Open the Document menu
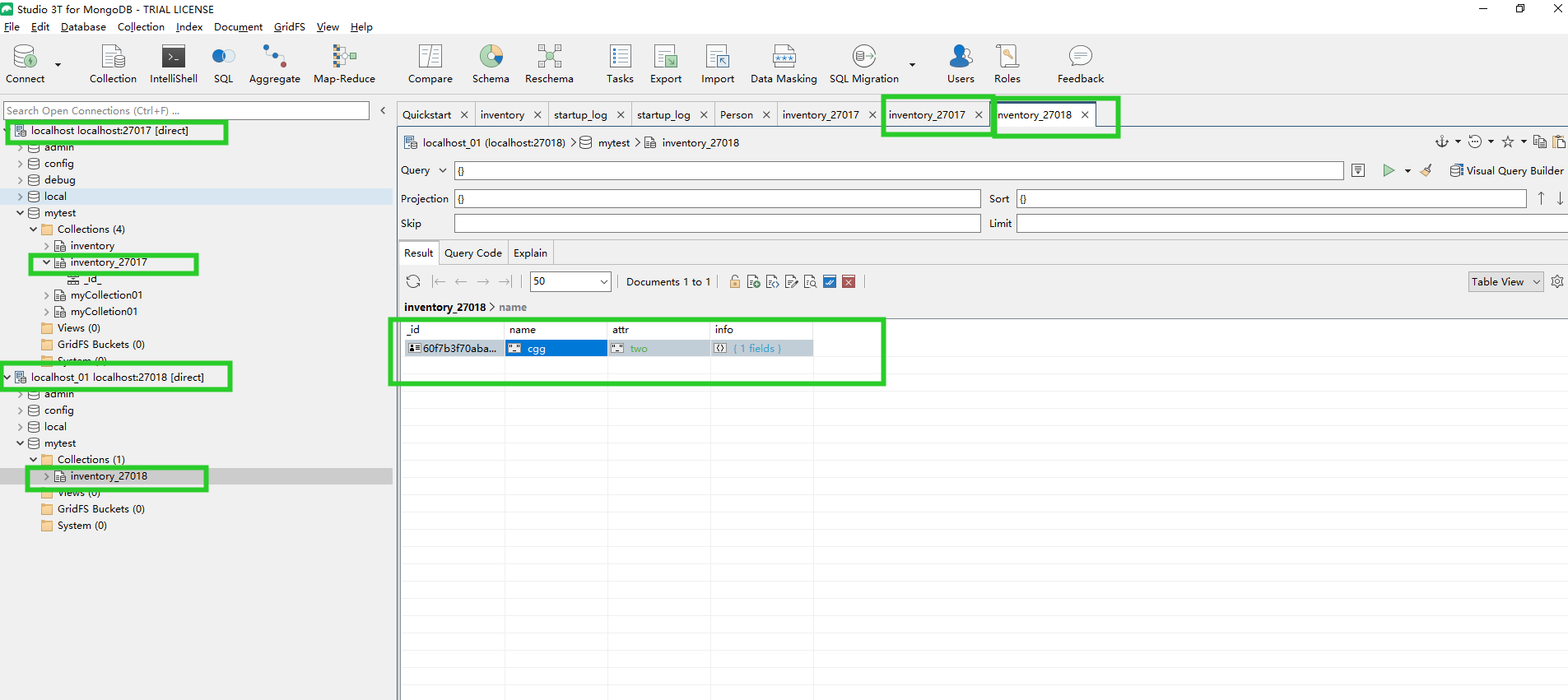The image size is (1568, 700). [238, 26]
